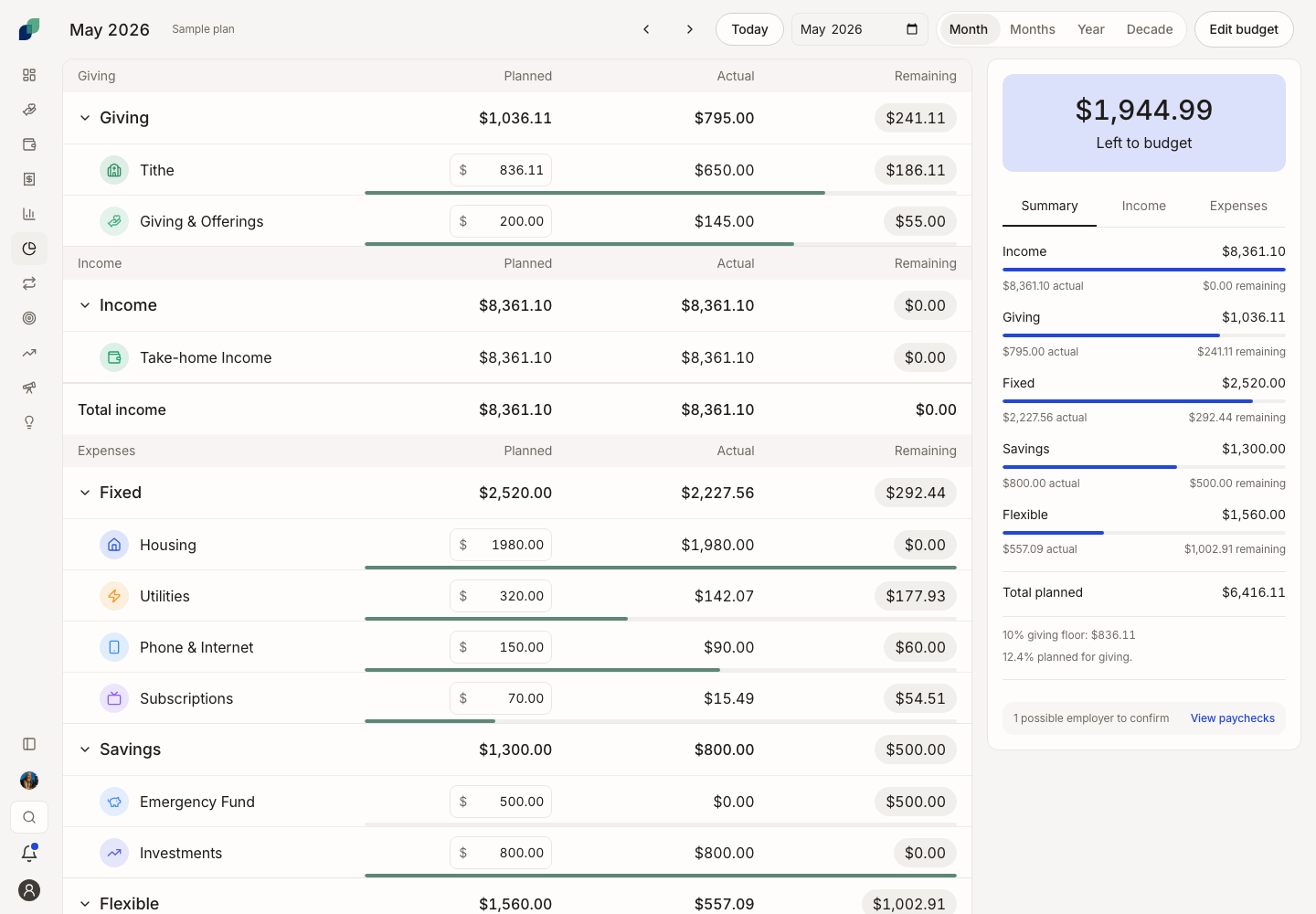1316x914 pixels.
Task: Open the dashboard grid icon in sidebar
Action: pos(29,75)
